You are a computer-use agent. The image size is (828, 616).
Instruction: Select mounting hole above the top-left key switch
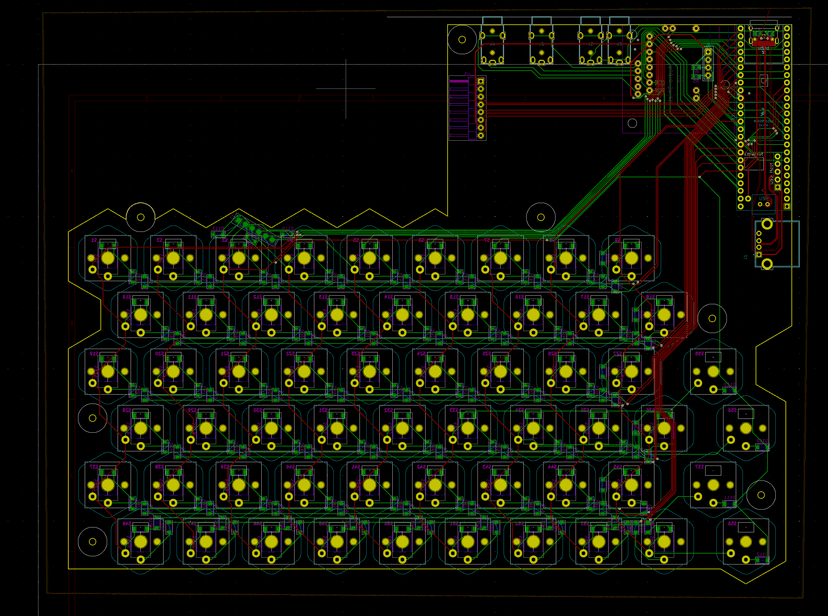coord(141,216)
